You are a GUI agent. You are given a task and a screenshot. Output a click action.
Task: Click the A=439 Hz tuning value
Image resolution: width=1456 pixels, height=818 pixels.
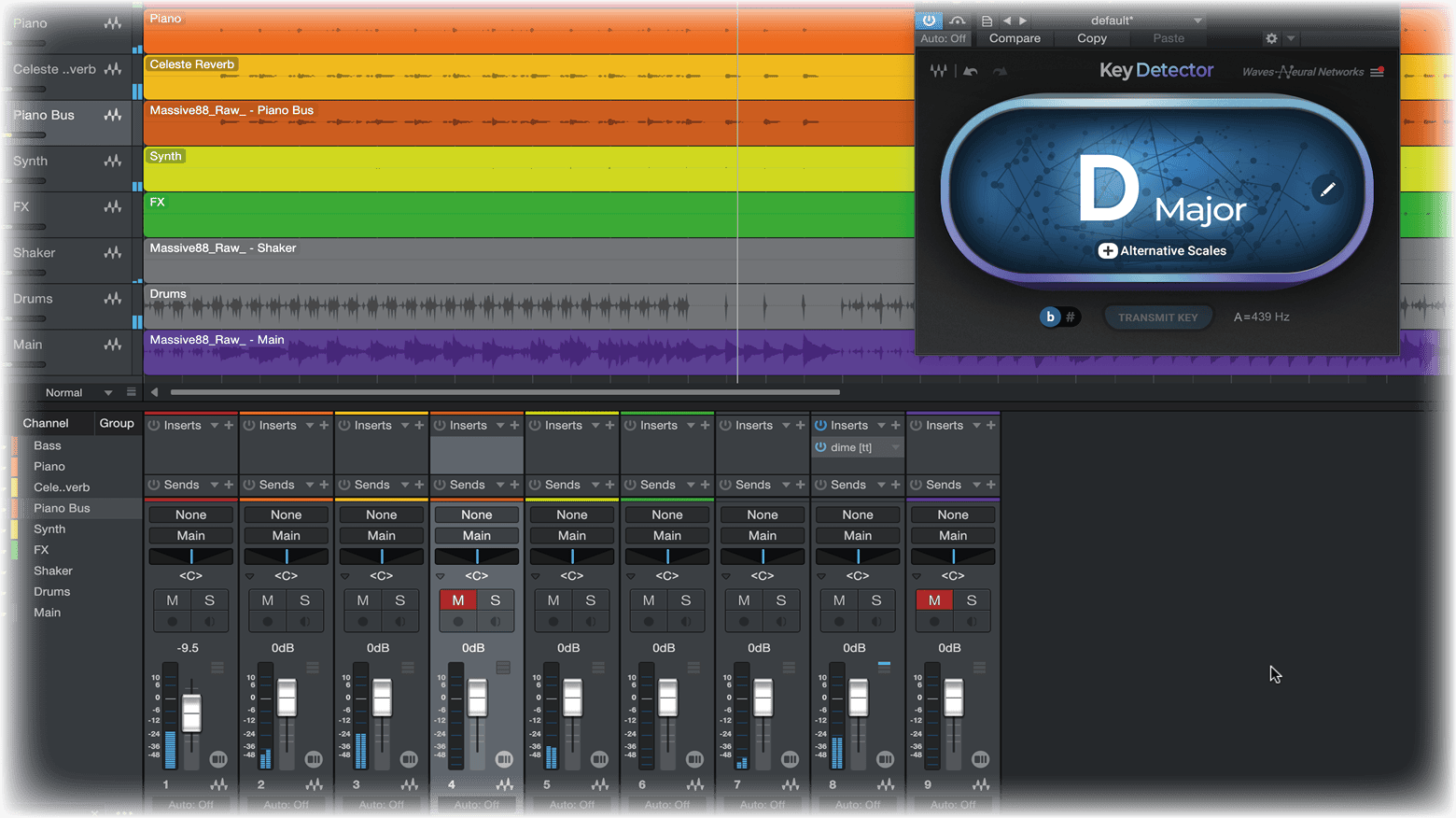tap(1262, 317)
